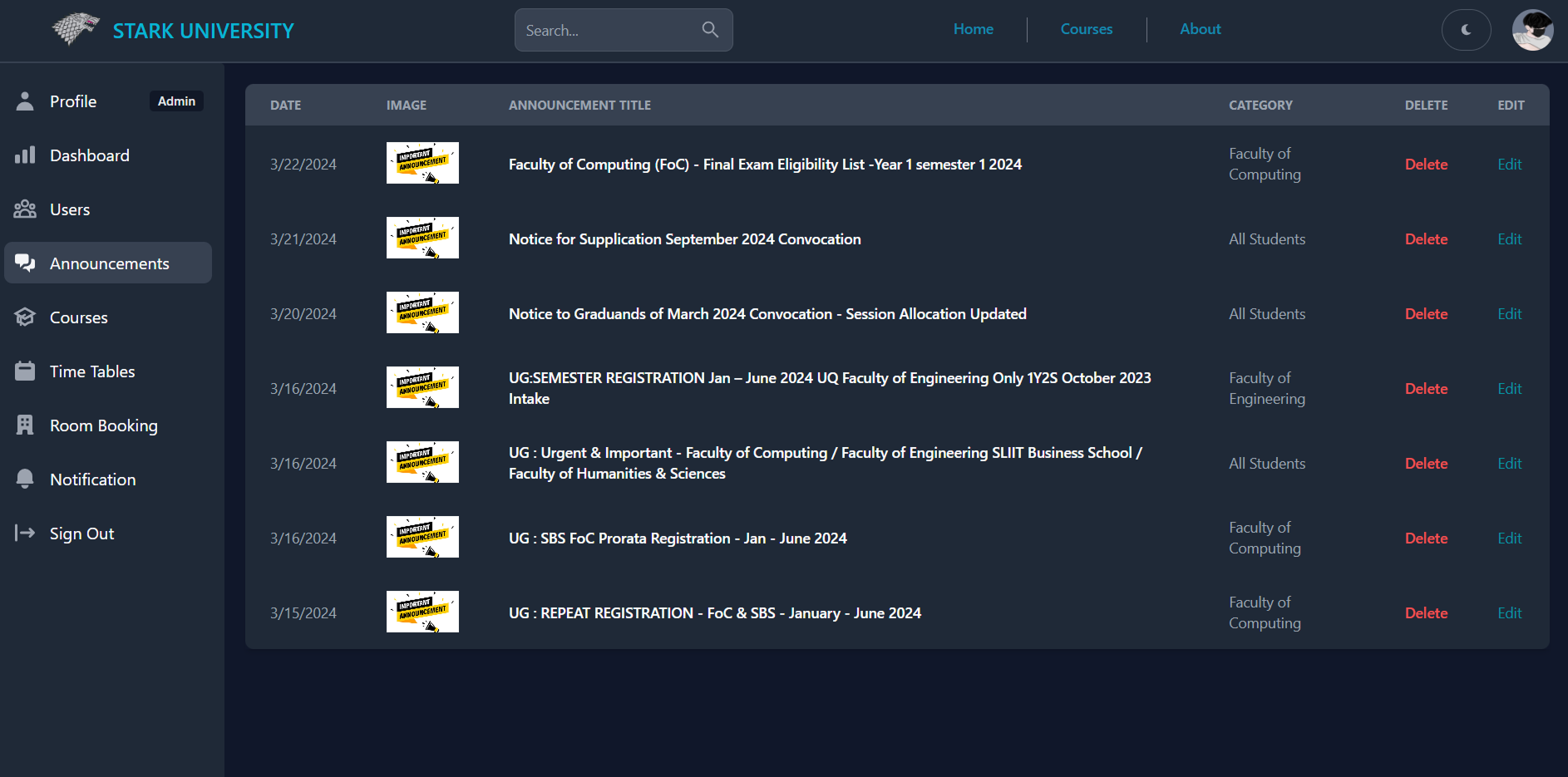This screenshot has width=1568, height=777.
Task: Switch to the Courses navigation tab
Action: [1086, 29]
